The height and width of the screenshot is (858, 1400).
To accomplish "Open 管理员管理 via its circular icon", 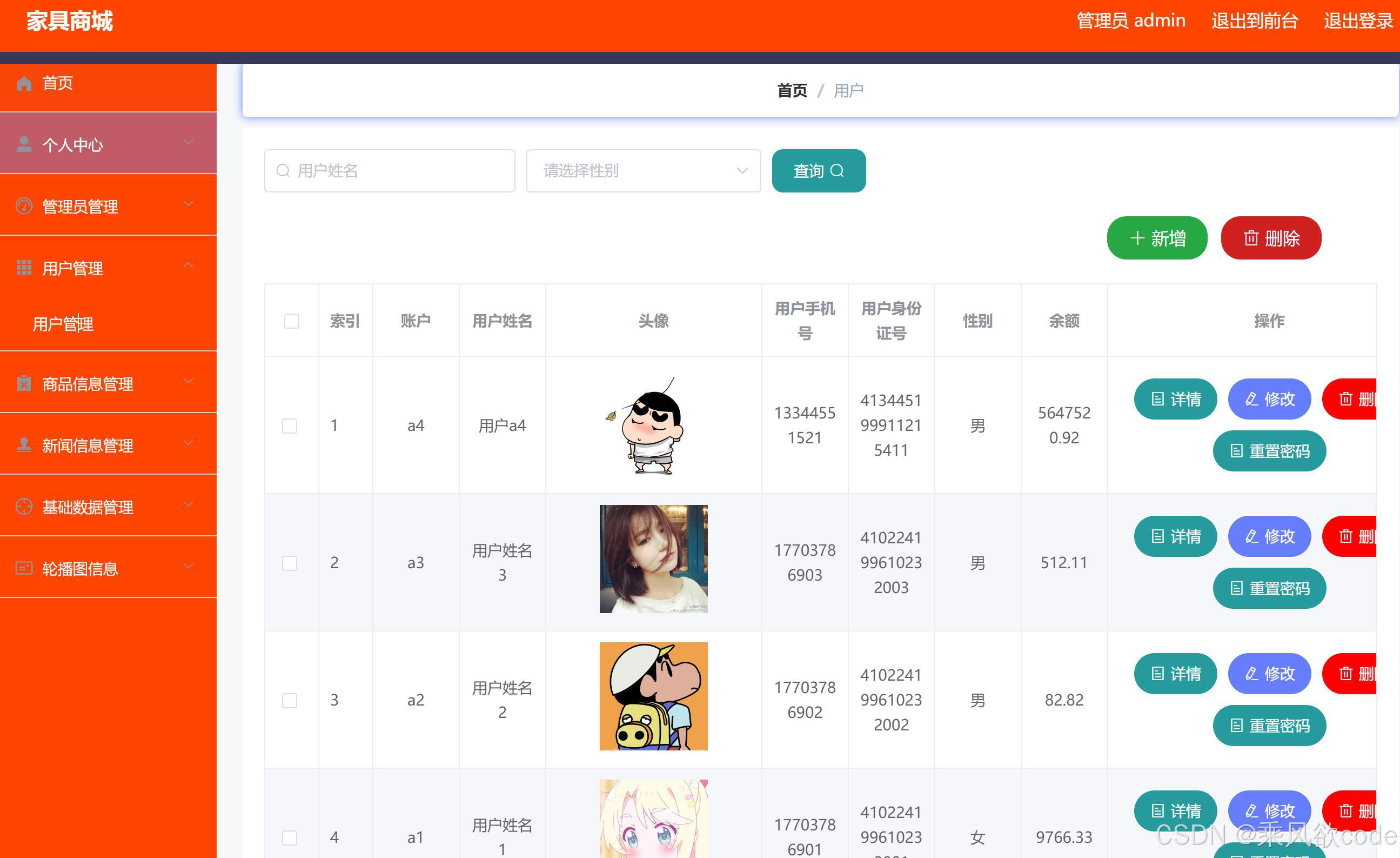I will tap(24, 207).
